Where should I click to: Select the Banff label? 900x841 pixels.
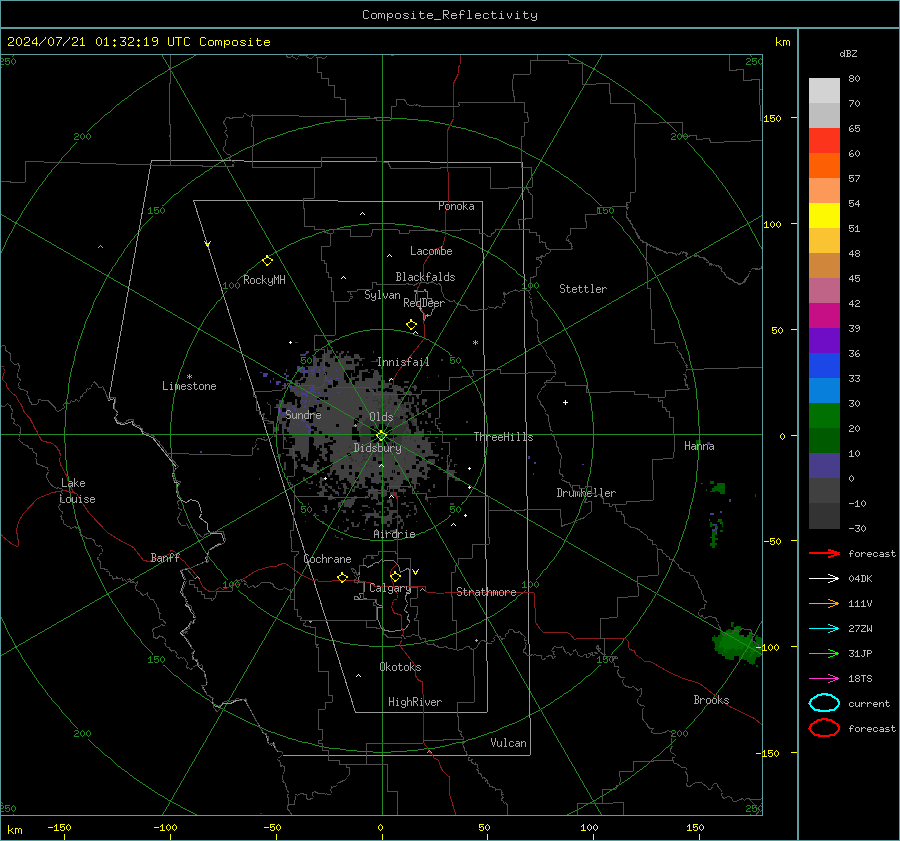[165, 558]
